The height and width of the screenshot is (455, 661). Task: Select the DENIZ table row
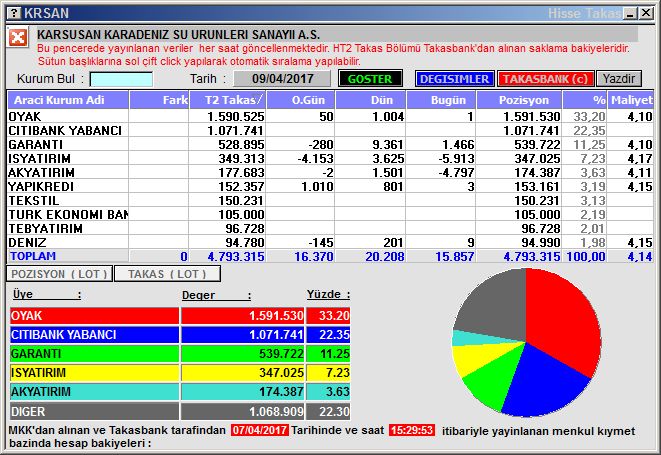[x=330, y=242]
